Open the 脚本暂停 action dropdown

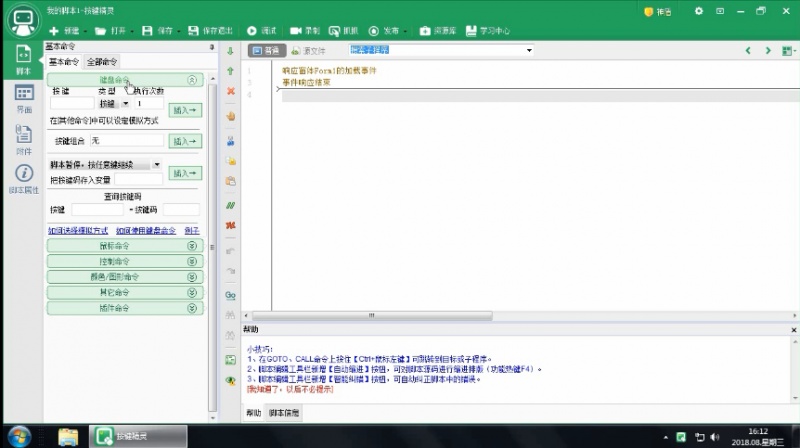[157, 165]
